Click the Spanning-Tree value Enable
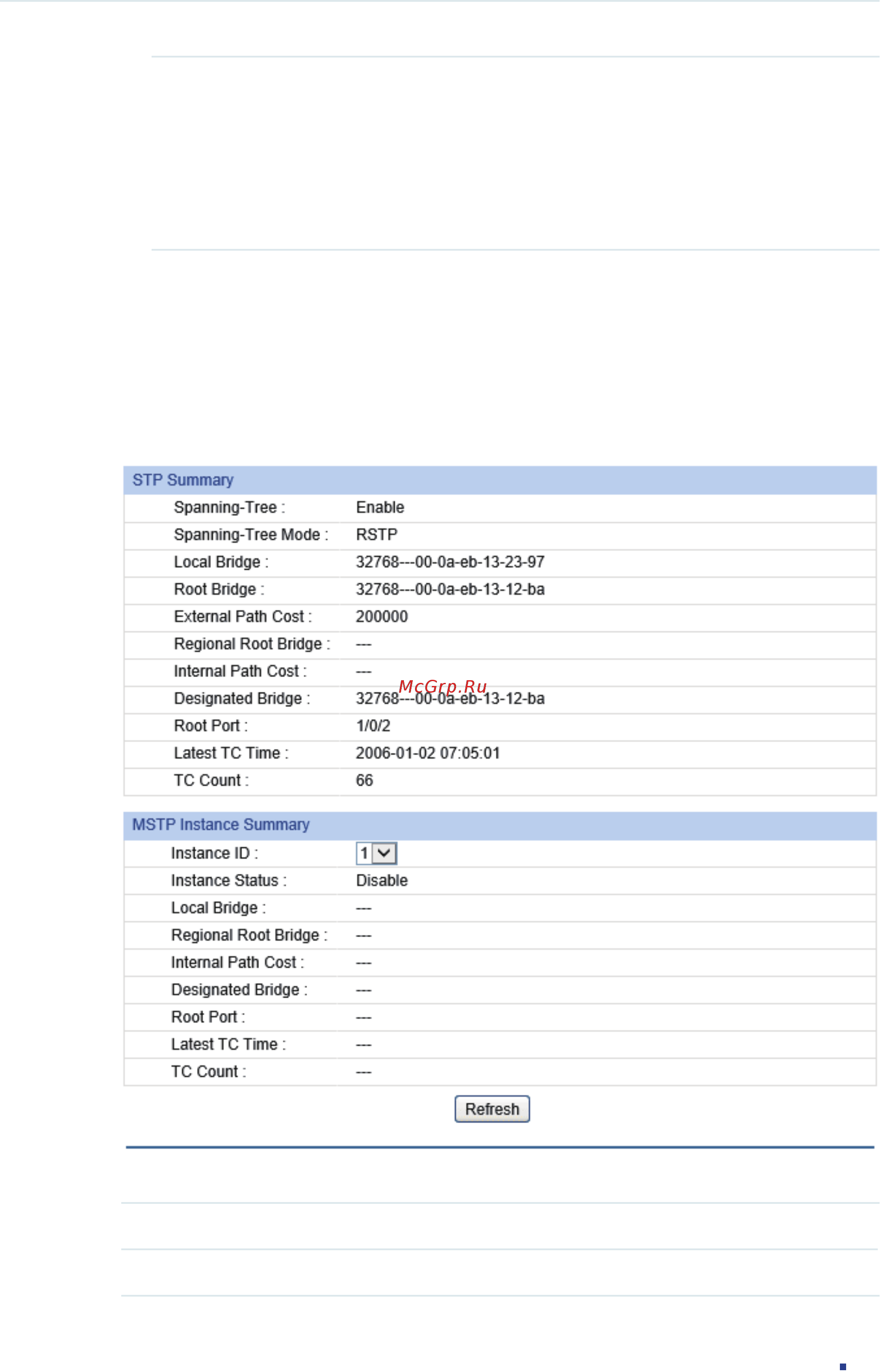 point(380,507)
